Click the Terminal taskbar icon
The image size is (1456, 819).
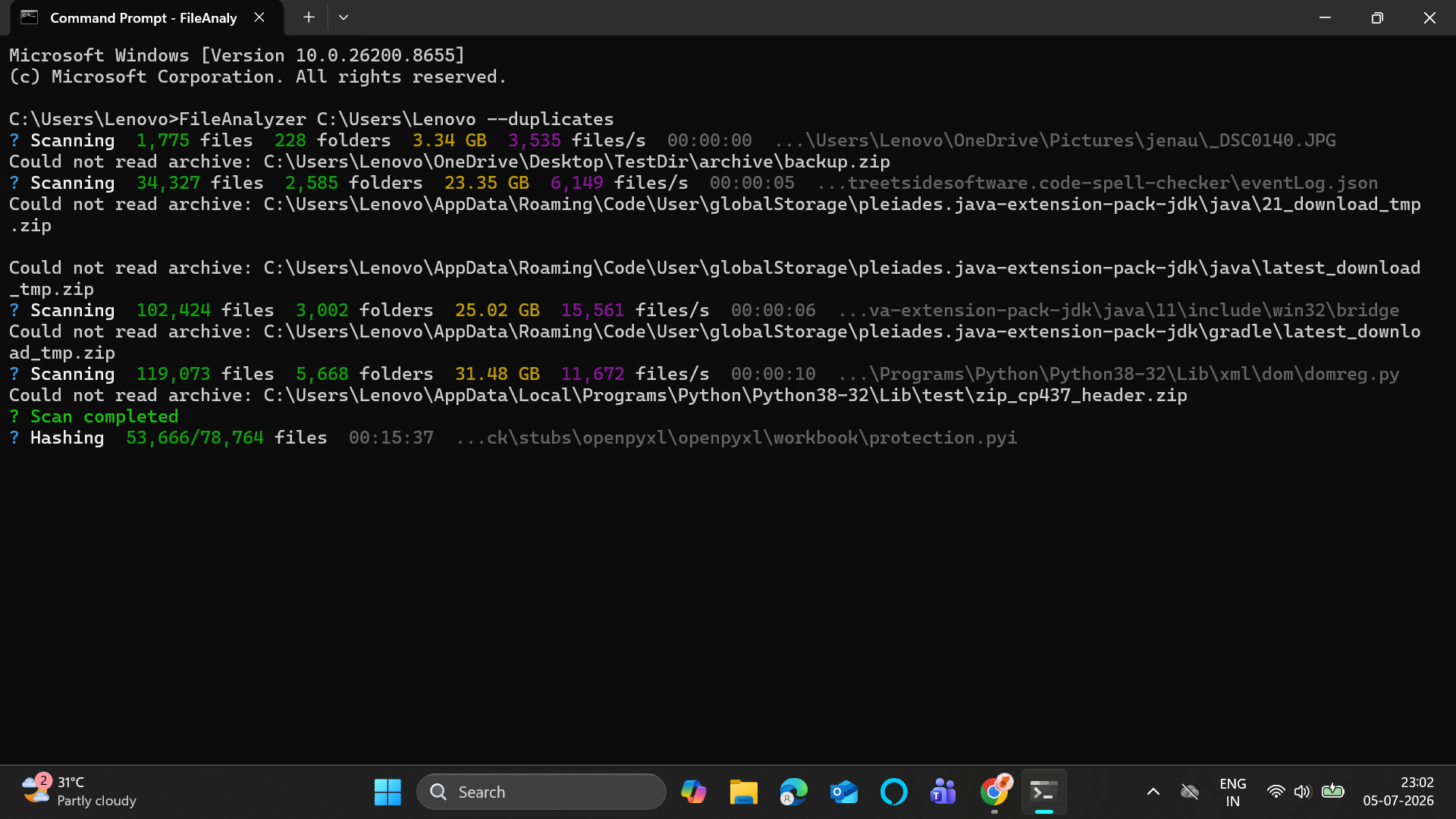(x=1044, y=792)
